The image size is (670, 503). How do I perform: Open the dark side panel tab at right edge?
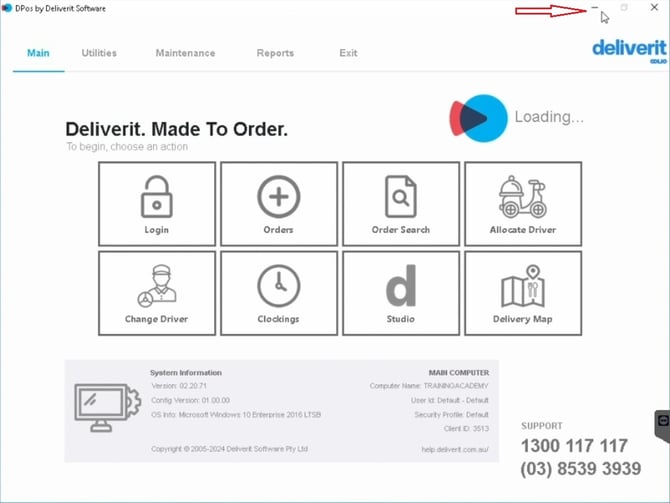coord(662,426)
